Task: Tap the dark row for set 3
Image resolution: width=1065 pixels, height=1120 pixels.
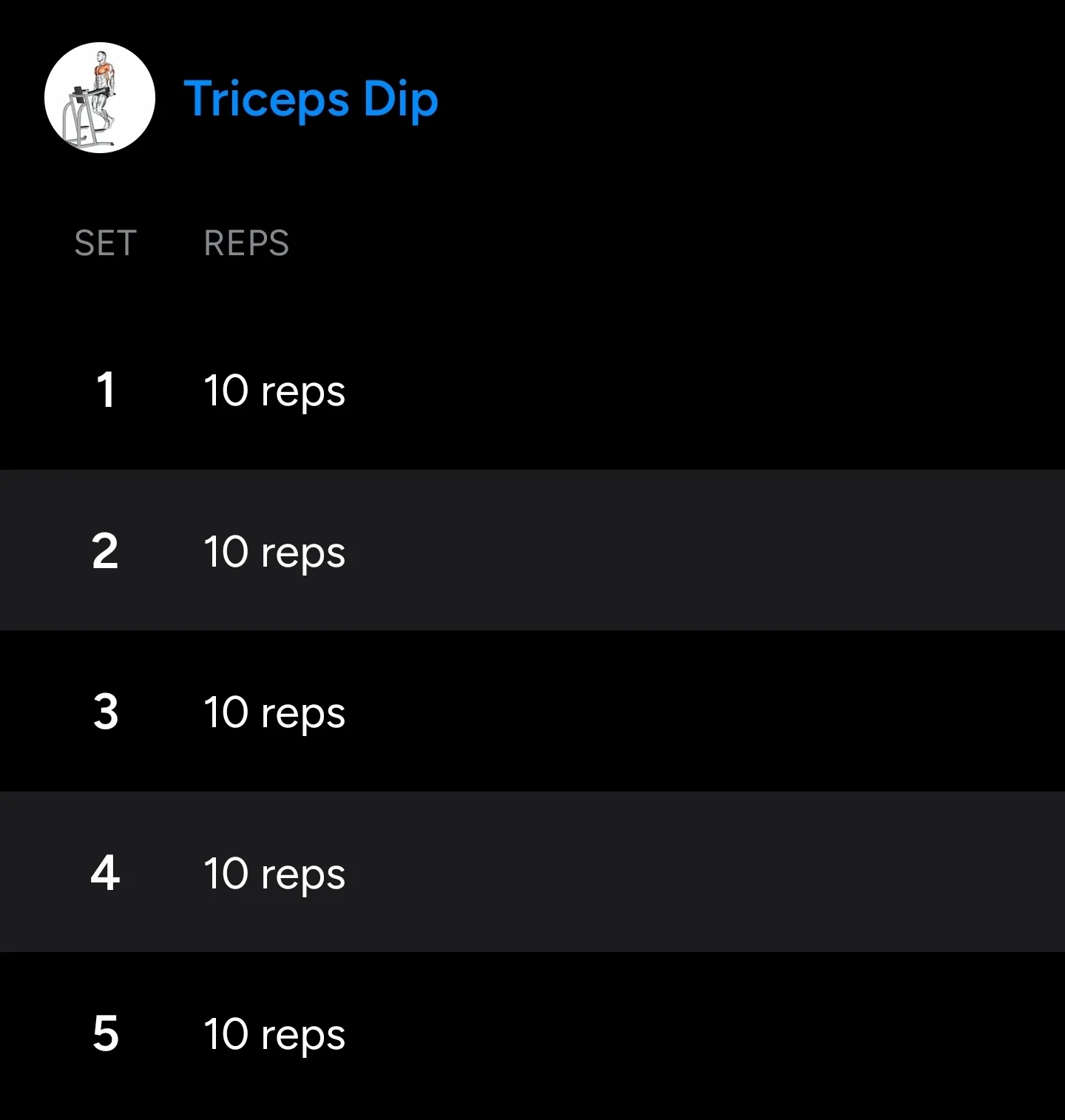Action: (x=532, y=711)
